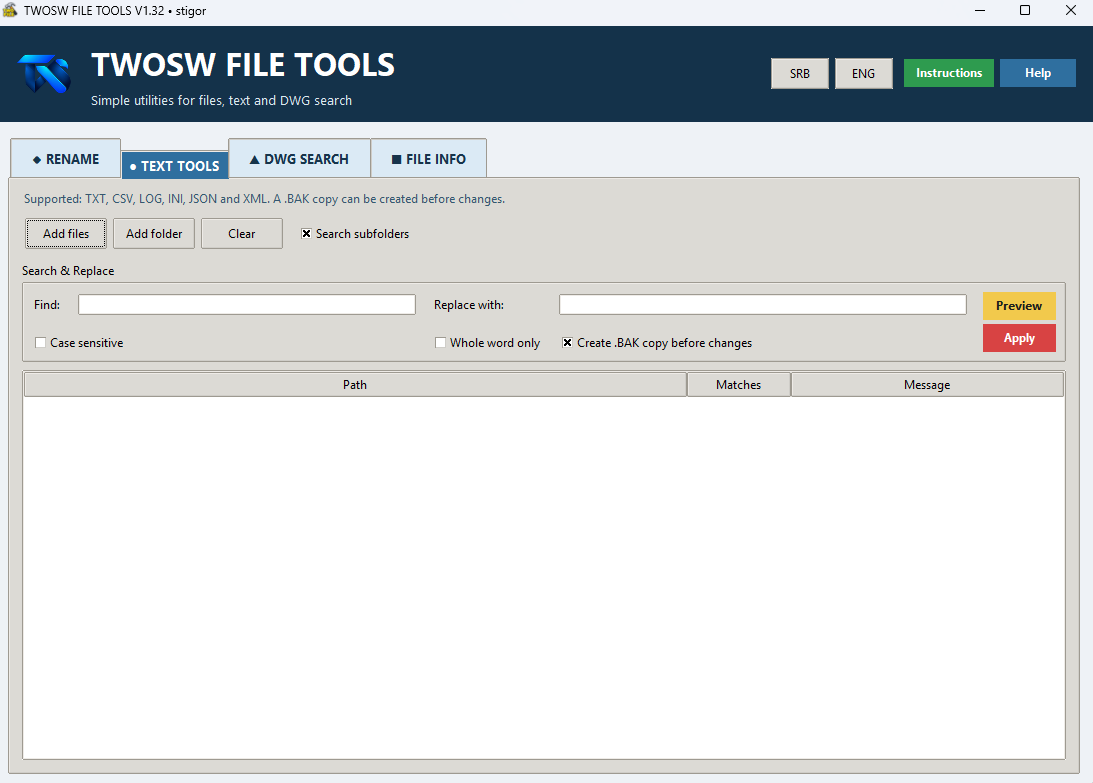Clear the file list with Clear

242,234
